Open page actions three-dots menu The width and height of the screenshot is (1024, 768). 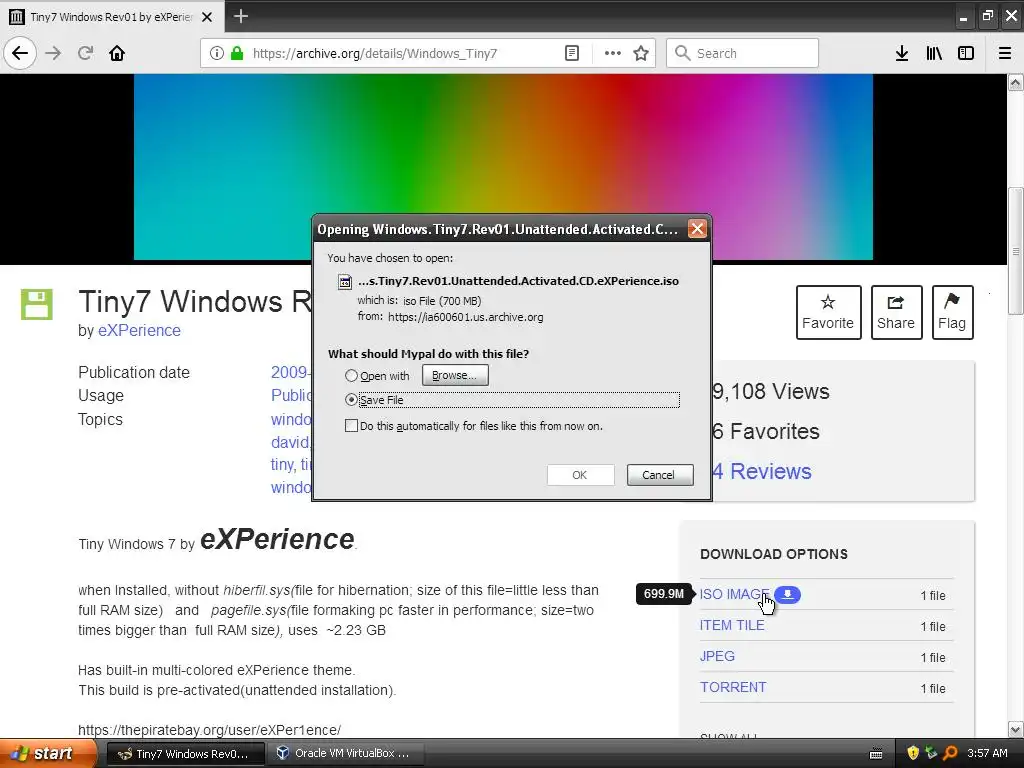pos(613,53)
